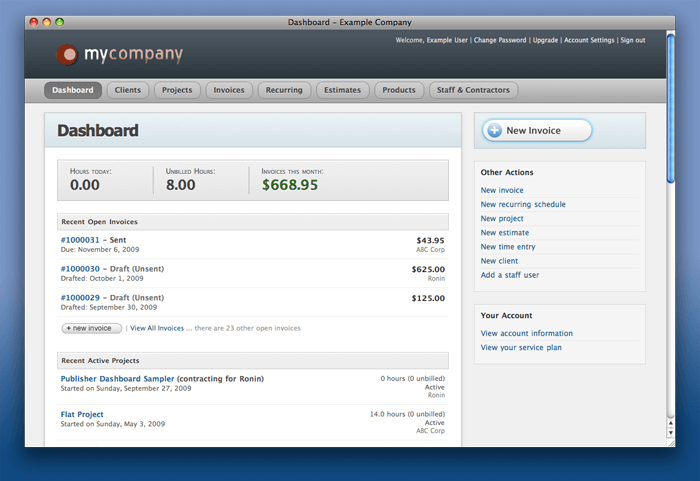Click the scrollbar down arrow
700x481 pixels.
pos(670,433)
